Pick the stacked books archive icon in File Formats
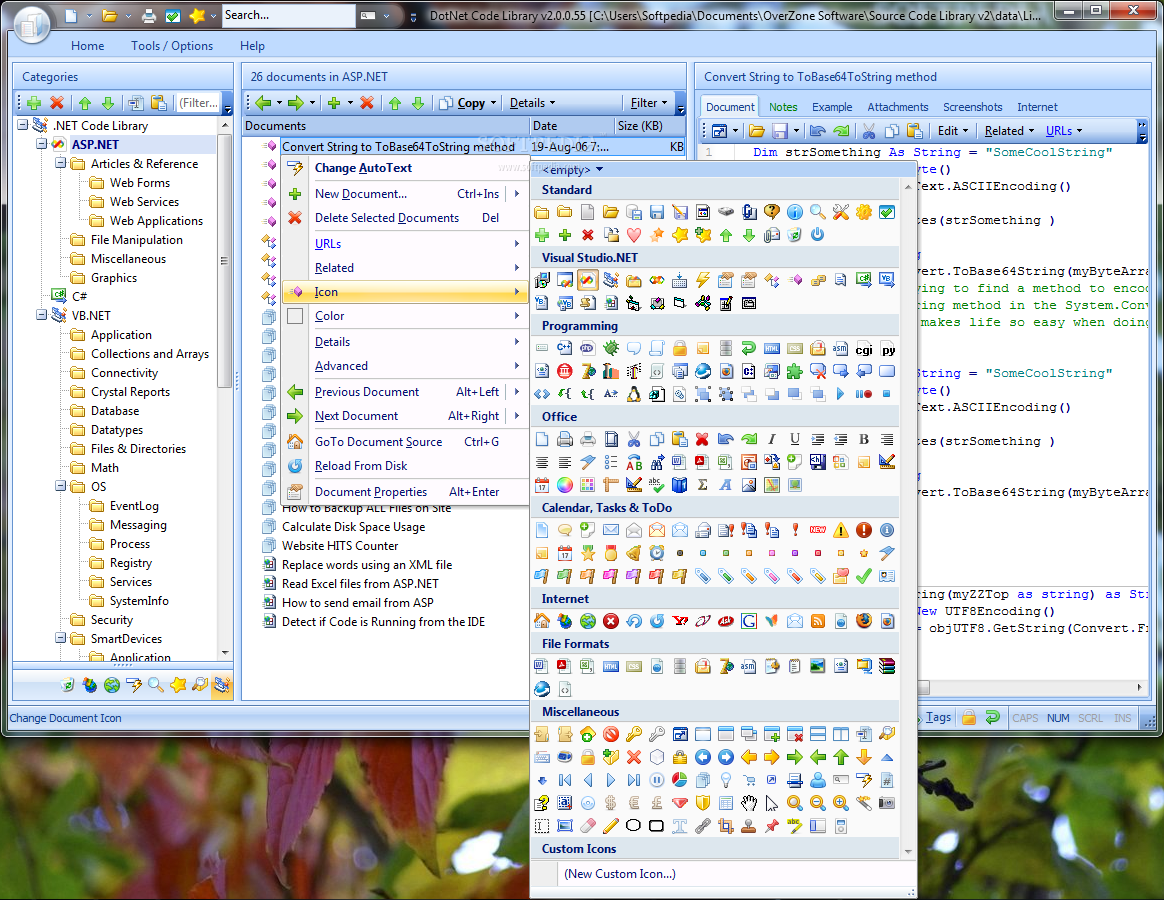1164x900 pixels. coord(887,666)
